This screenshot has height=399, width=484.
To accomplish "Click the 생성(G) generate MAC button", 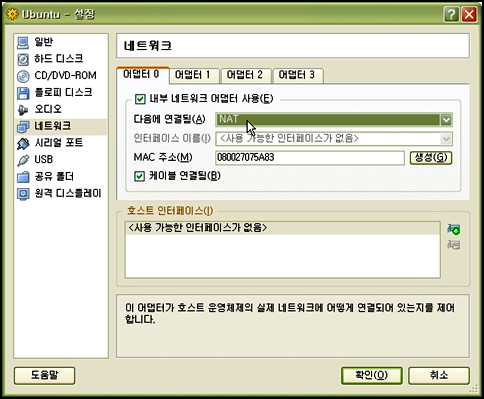I will (431, 158).
